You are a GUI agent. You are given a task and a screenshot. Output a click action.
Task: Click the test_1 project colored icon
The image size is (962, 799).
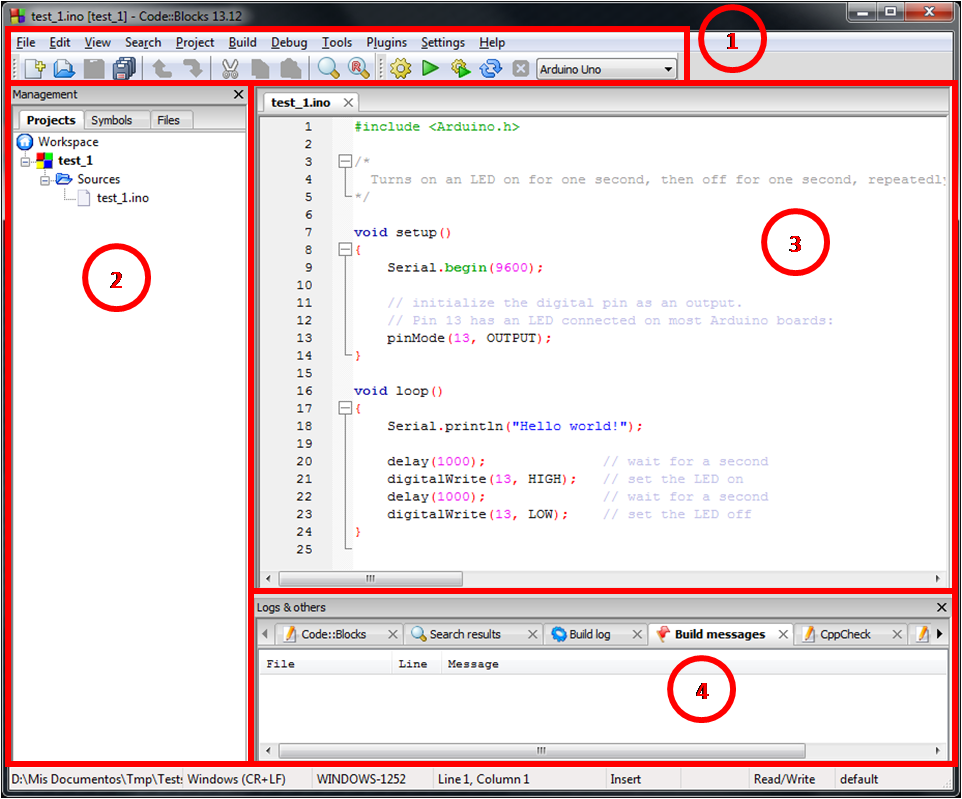(44, 161)
